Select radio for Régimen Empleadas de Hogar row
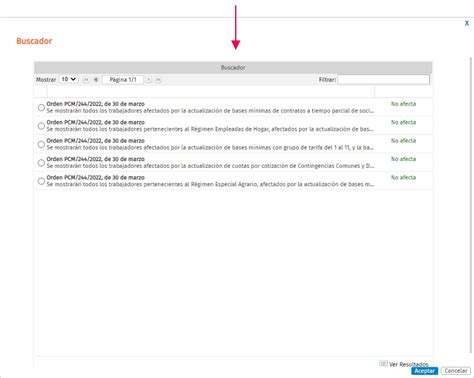 [x=41, y=126]
